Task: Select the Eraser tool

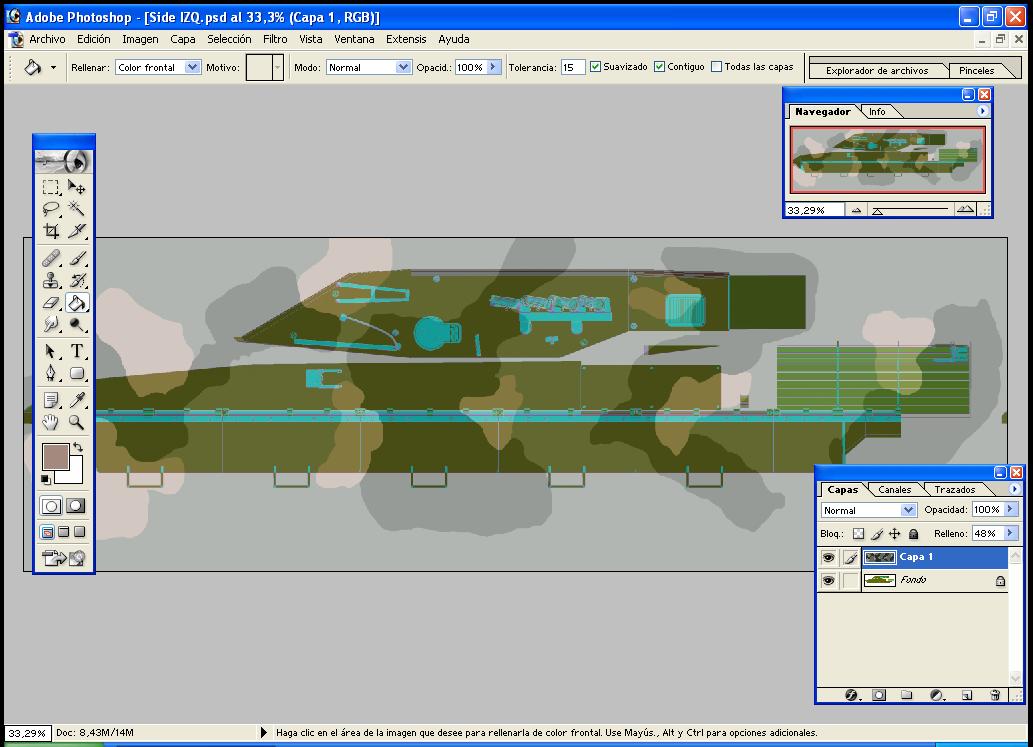Action: click(51, 302)
